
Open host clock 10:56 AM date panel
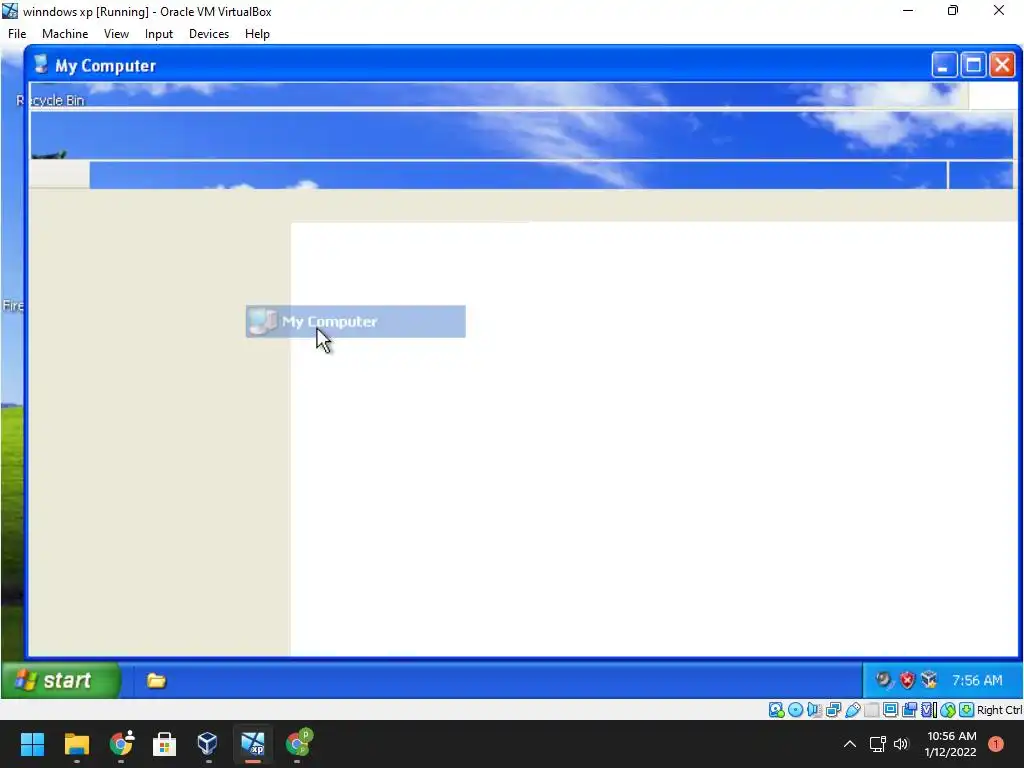(x=951, y=744)
